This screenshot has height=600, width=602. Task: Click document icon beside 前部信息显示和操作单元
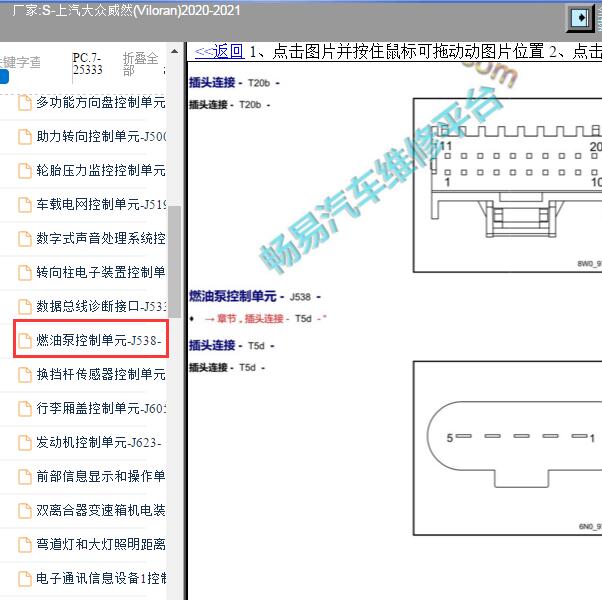pyautogui.click(x=25, y=477)
